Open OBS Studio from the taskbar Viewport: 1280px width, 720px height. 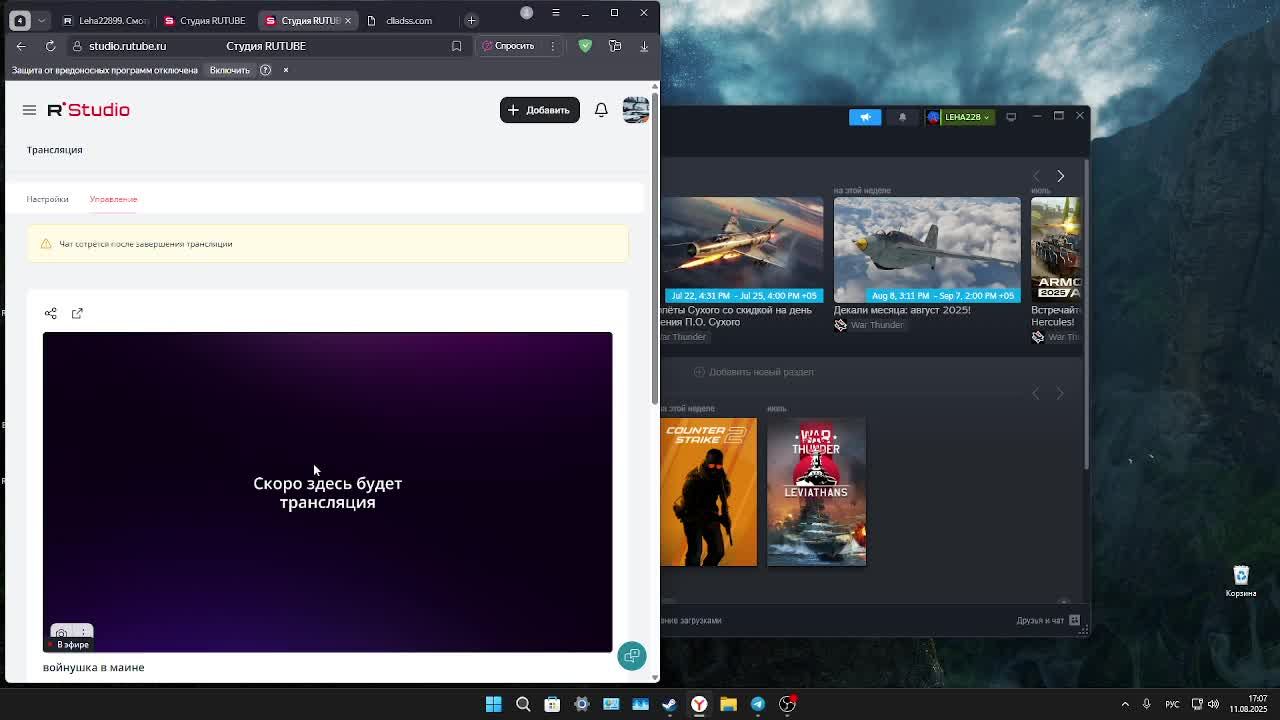(788, 704)
